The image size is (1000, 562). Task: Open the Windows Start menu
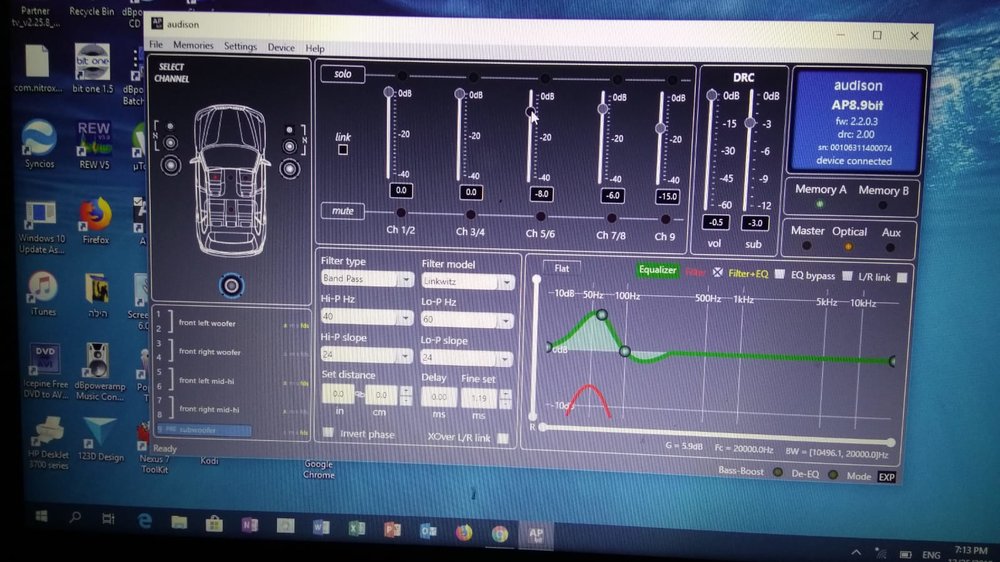[41, 517]
